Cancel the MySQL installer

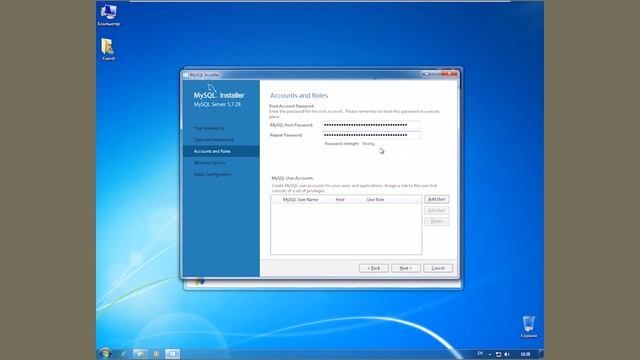[x=438, y=268]
